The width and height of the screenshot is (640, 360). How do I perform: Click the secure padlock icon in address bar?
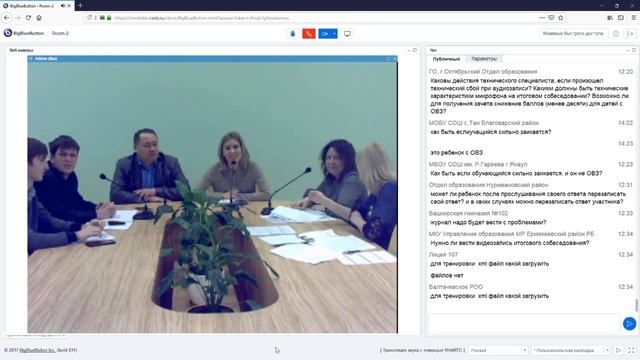coord(109,18)
